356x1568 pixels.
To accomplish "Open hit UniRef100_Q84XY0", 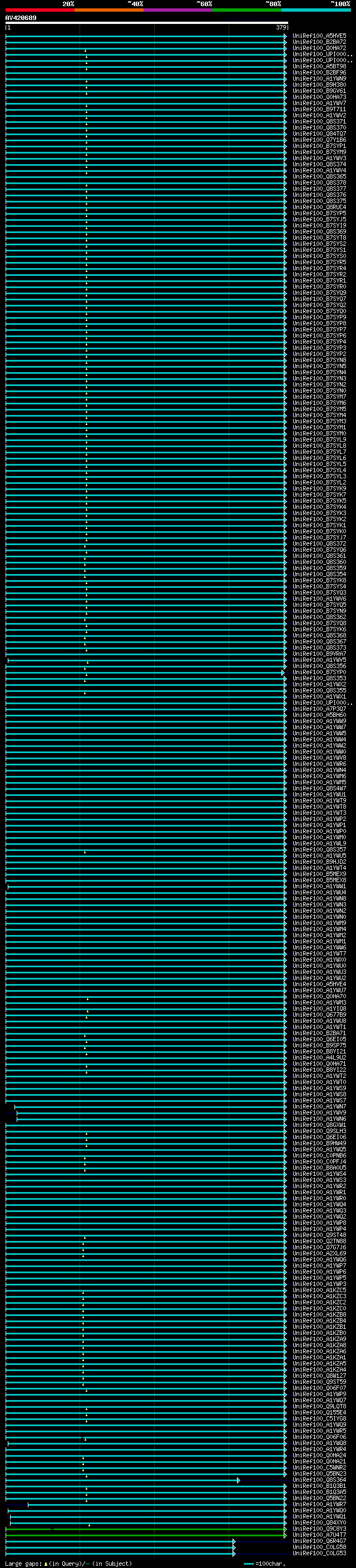I will pos(319,1522).
